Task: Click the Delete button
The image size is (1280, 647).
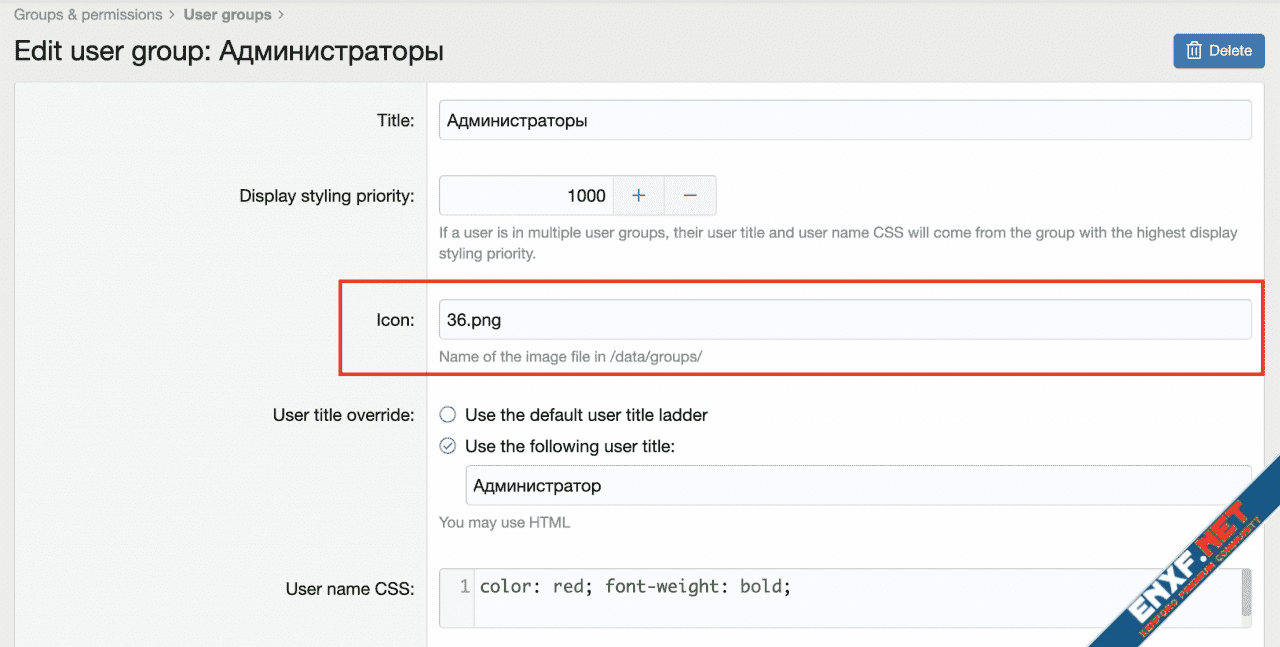Action: point(1218,51)
